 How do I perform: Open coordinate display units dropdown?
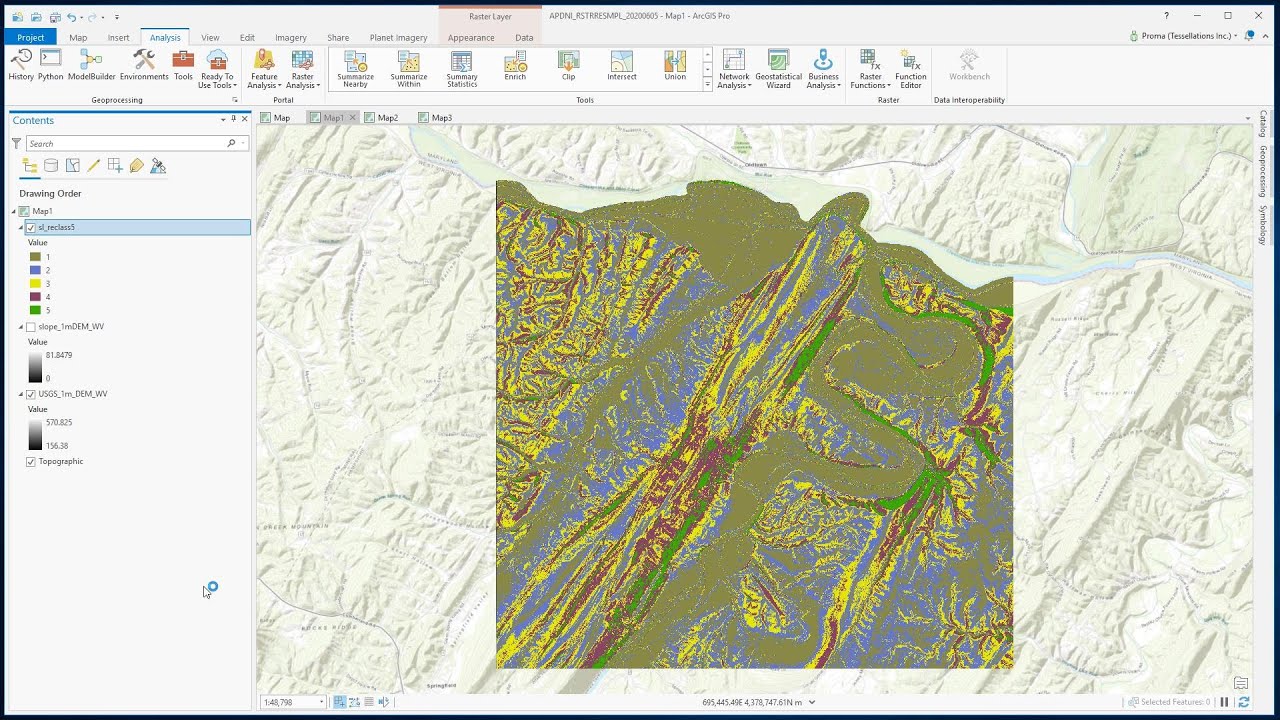click(x=811, y=702)
